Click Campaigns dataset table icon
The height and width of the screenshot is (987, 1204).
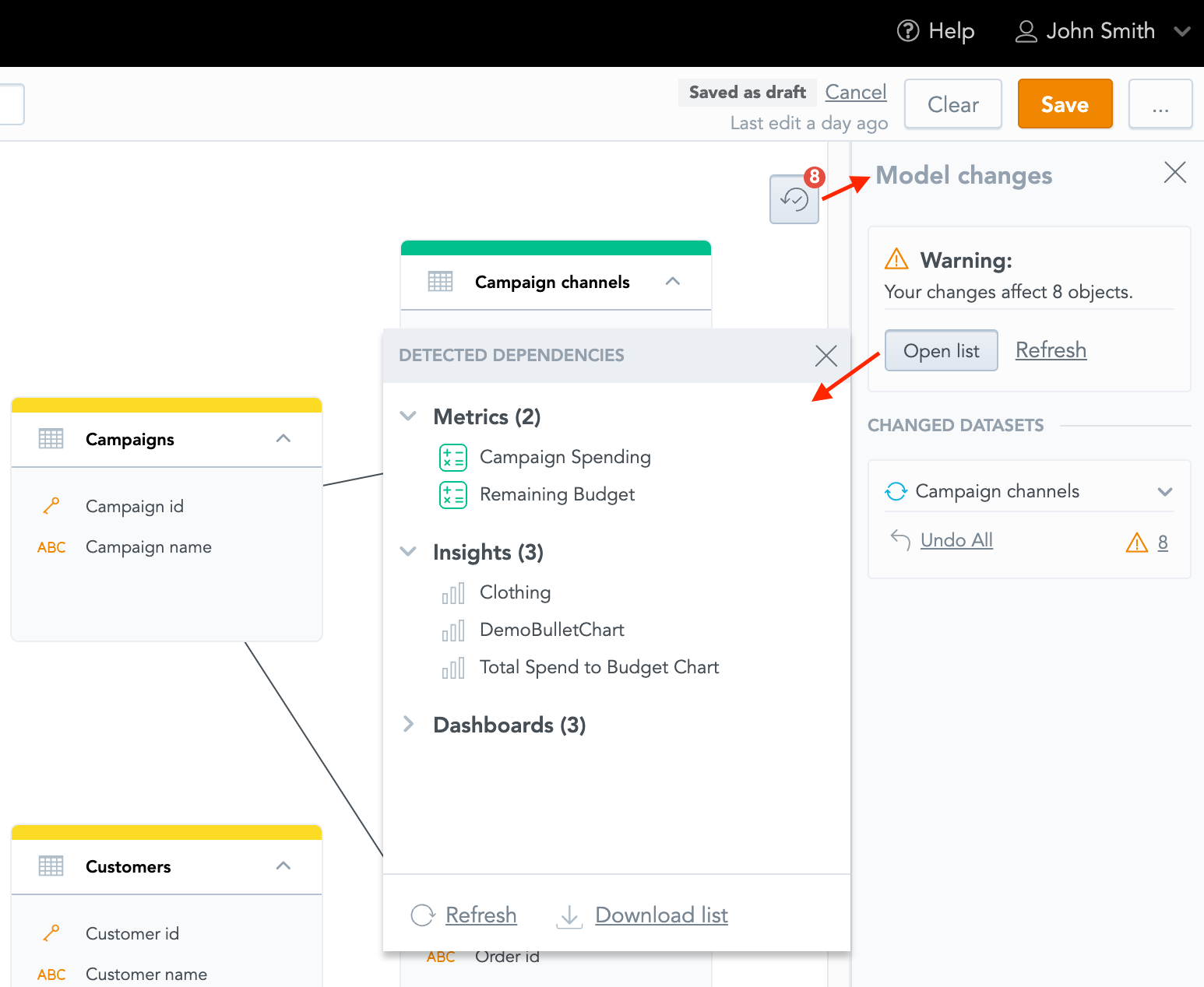point(51,439)
